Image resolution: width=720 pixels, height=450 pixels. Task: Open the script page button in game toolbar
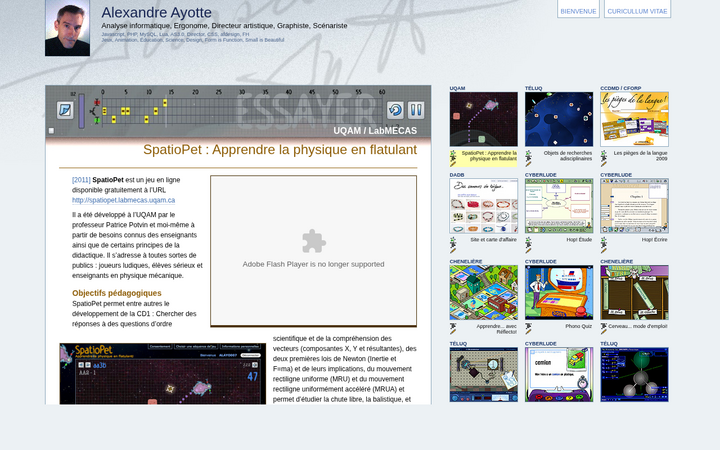[x=65, y=110]
